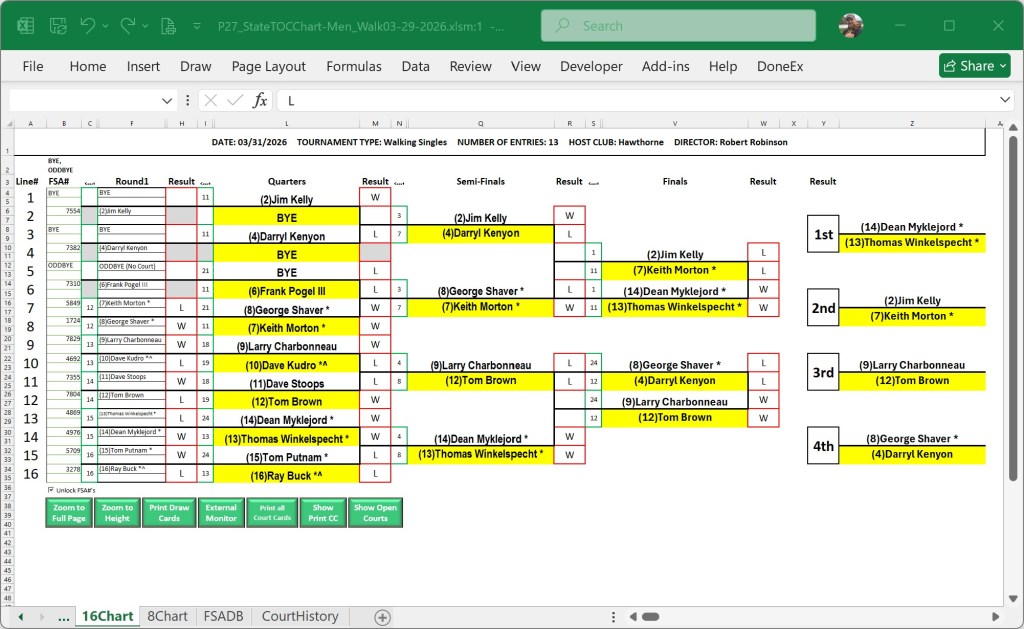Open the Insert Function fx icon
1024x629 pixels.
tap(260, 100)
